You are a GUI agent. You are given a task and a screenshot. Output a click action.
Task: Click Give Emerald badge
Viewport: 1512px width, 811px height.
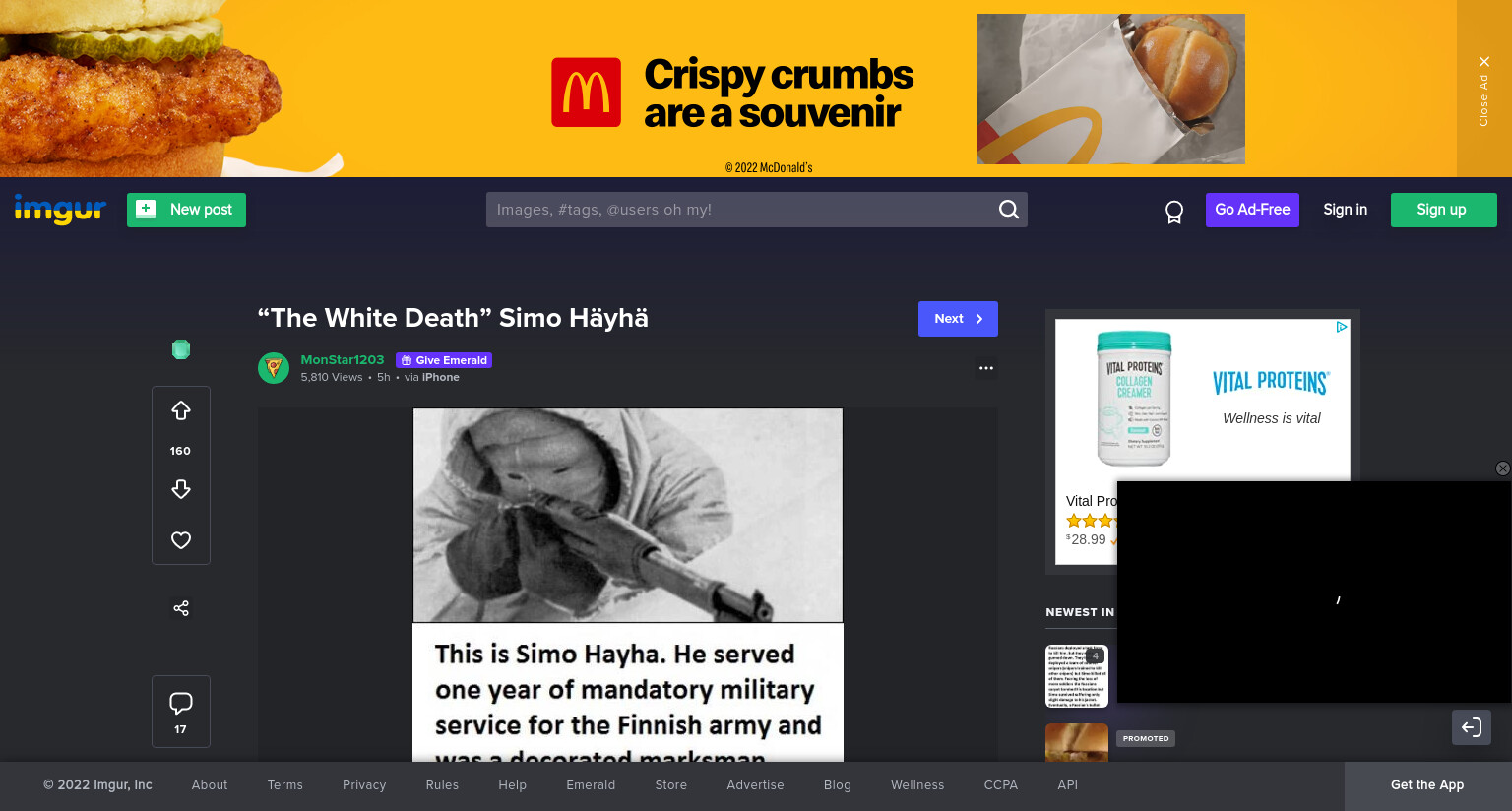(x=444, y=360)
